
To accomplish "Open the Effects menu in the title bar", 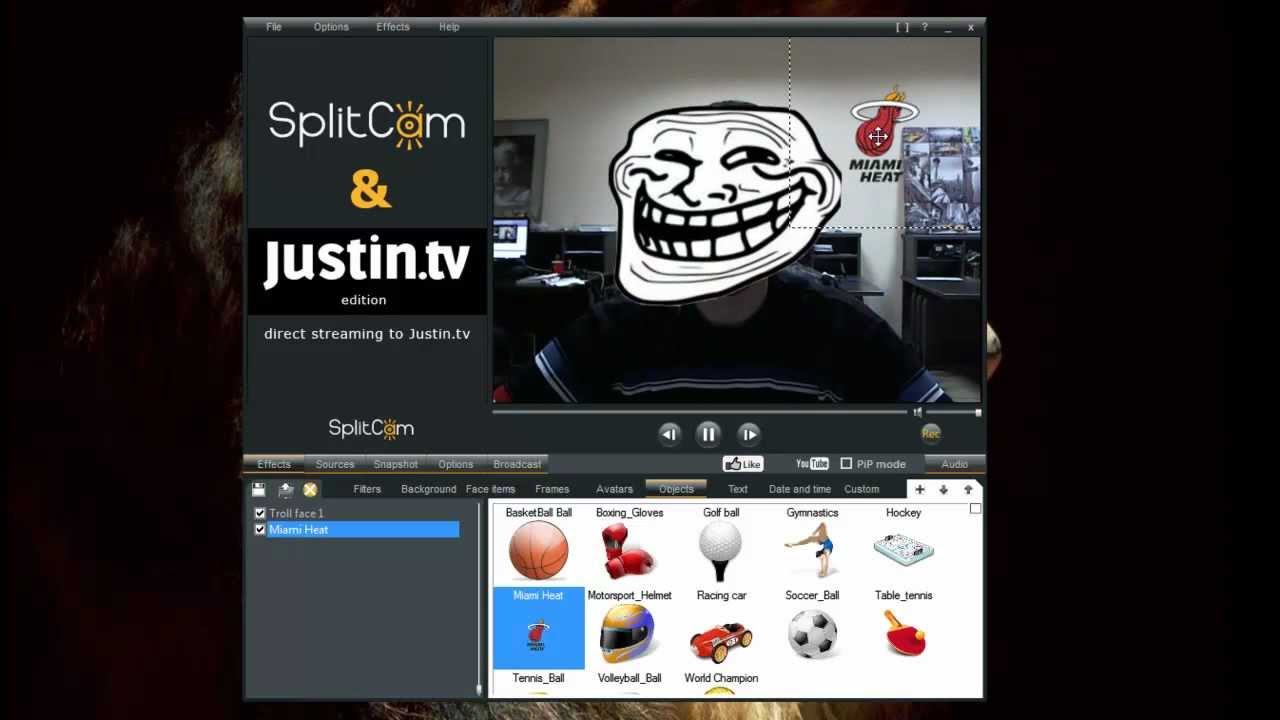I will [x=393, y=27].
